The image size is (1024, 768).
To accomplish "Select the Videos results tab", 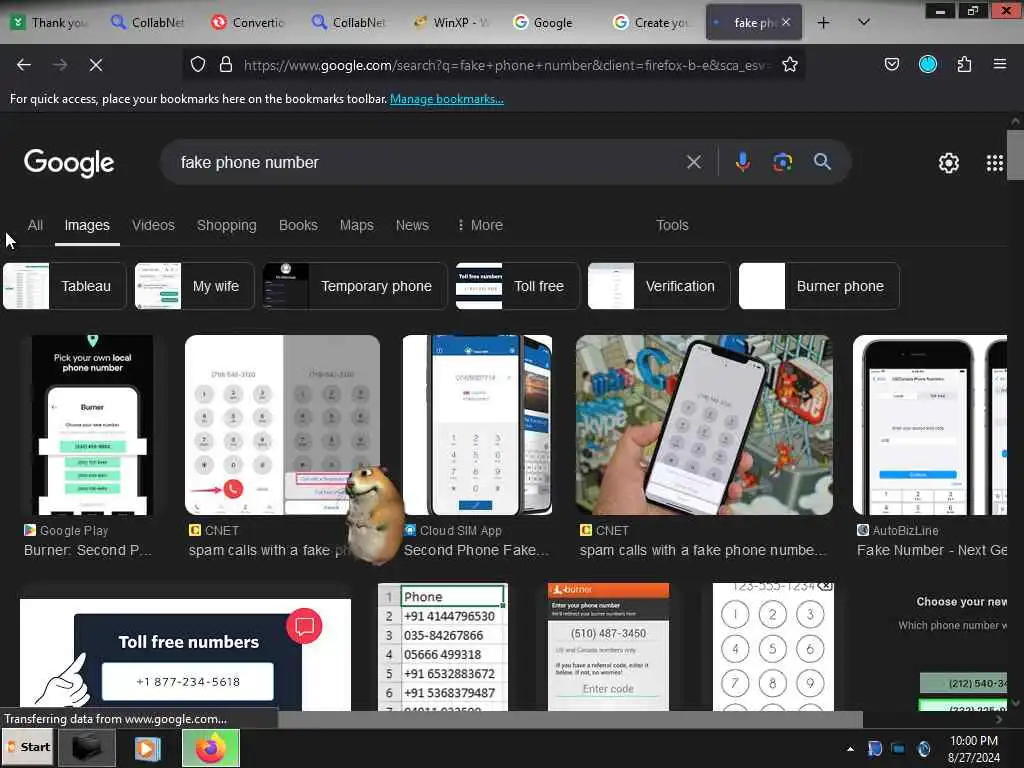I will pyautogui.click(x=153, y=225).
